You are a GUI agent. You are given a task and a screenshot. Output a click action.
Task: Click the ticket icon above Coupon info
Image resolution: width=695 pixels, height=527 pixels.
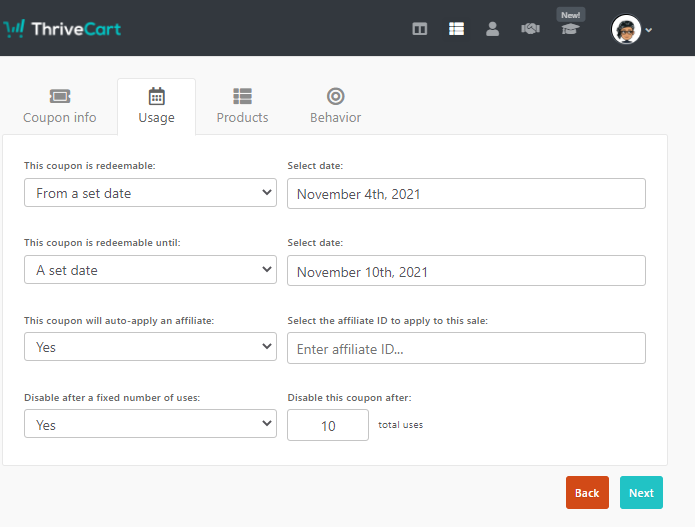60,96
